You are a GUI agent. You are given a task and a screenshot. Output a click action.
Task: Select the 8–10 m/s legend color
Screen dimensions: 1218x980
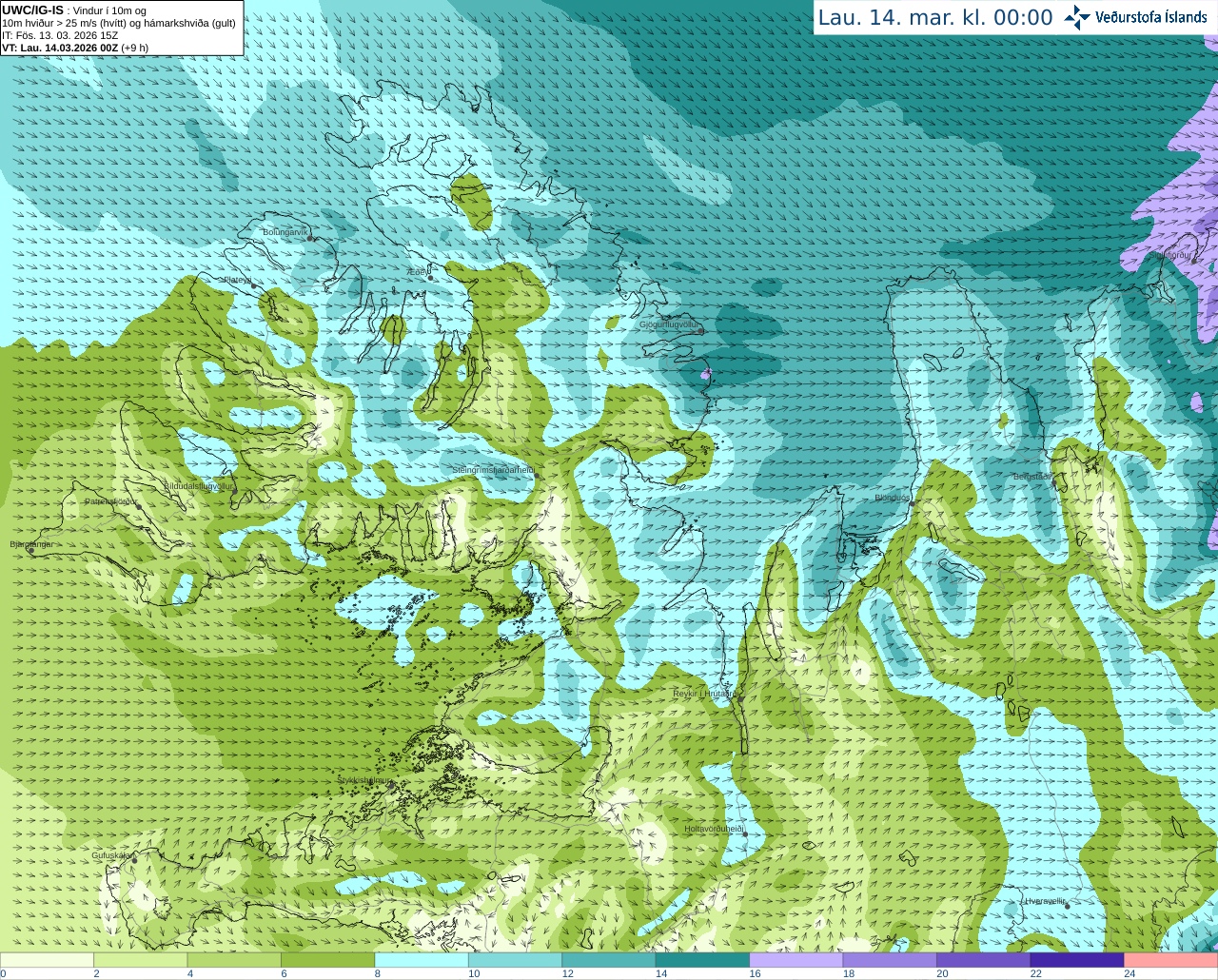tap(422, 959)
